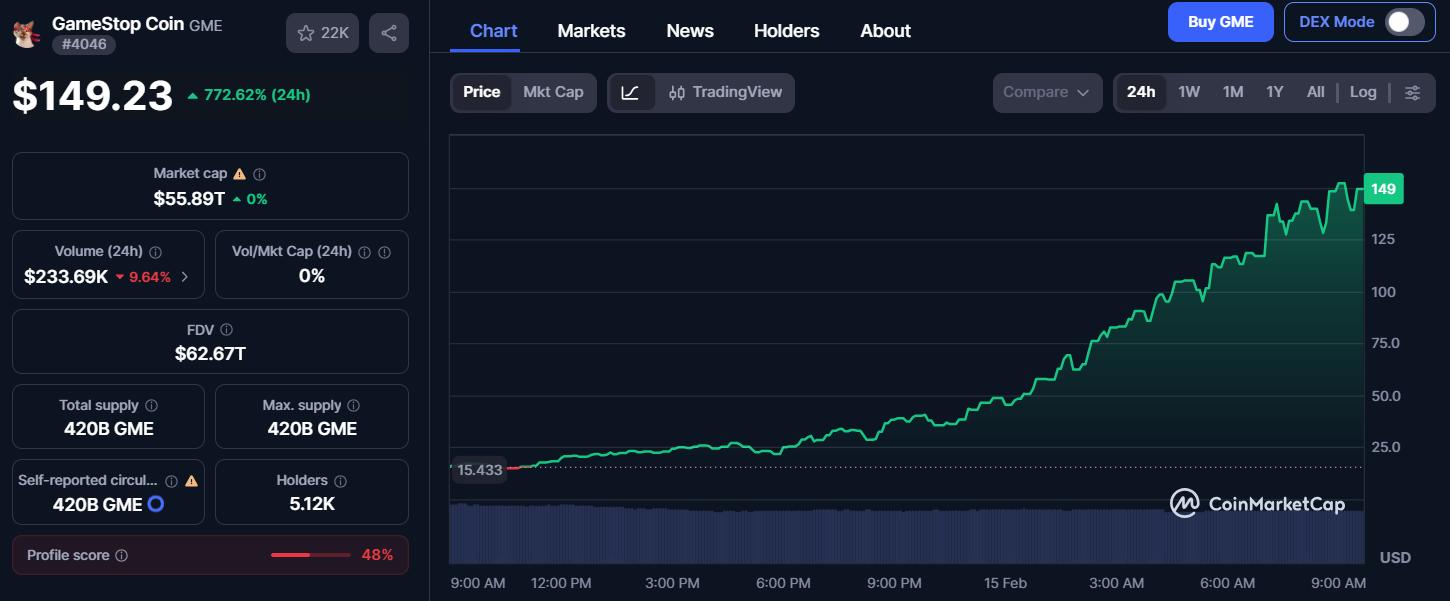Click the Vol/Mkt Cap second info icon

385,252
